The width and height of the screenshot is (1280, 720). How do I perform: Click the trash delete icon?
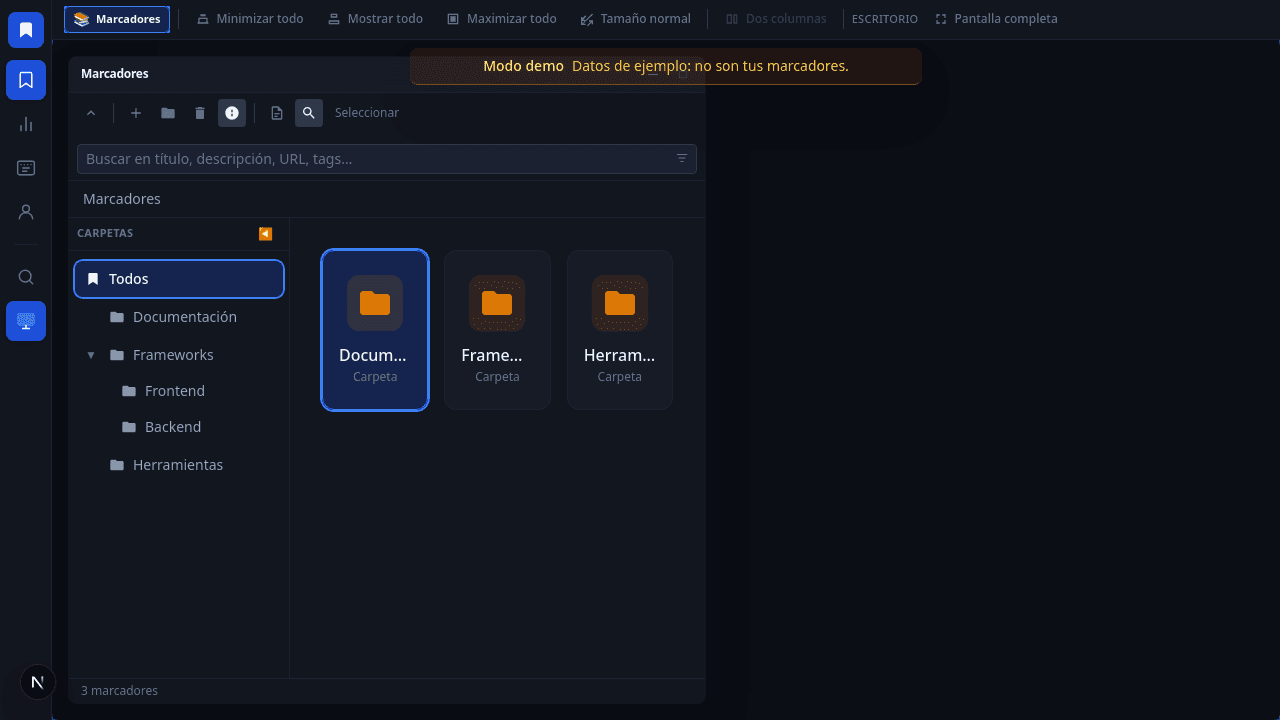pos(200,113)
